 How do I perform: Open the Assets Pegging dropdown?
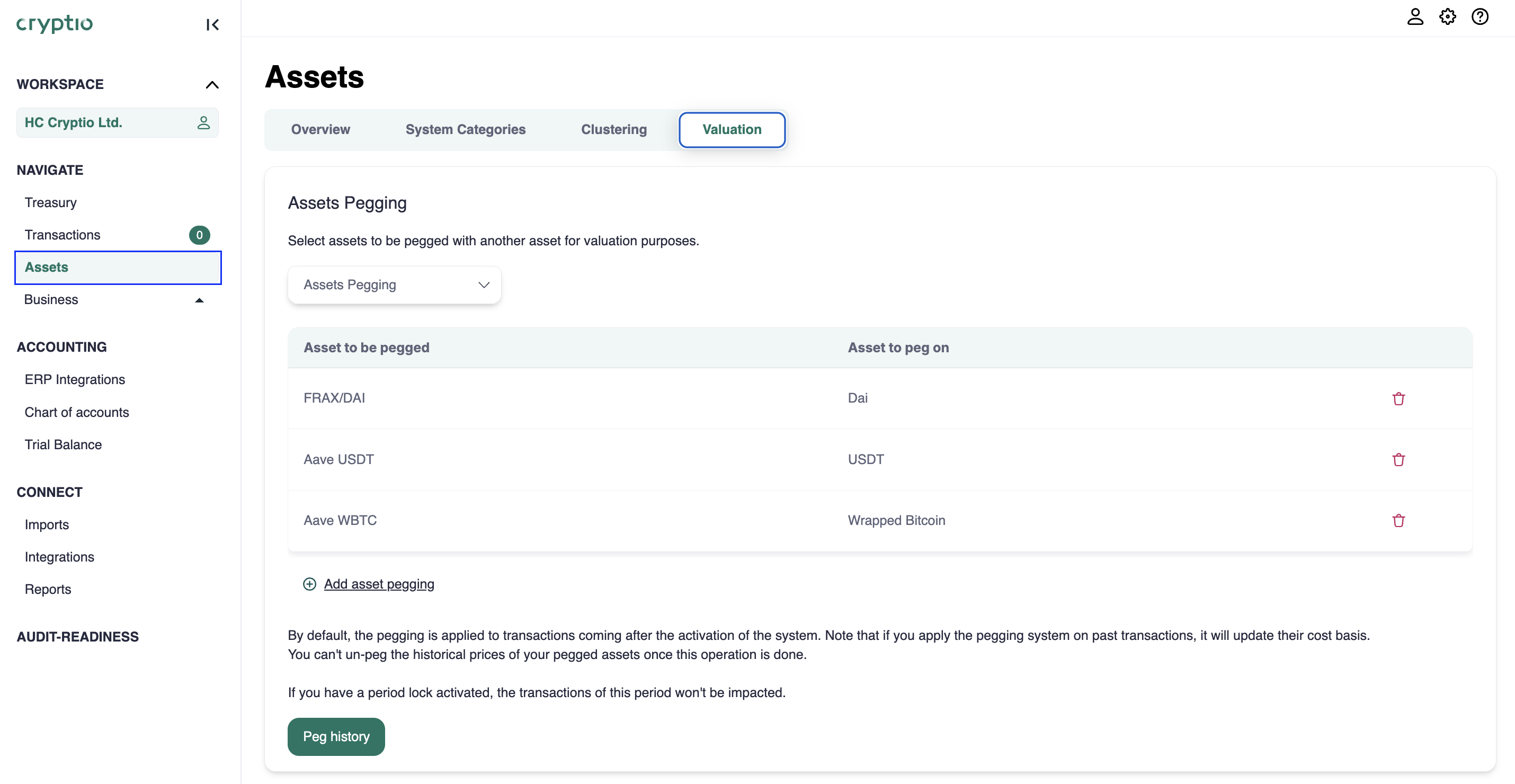(x=394, y=285)
